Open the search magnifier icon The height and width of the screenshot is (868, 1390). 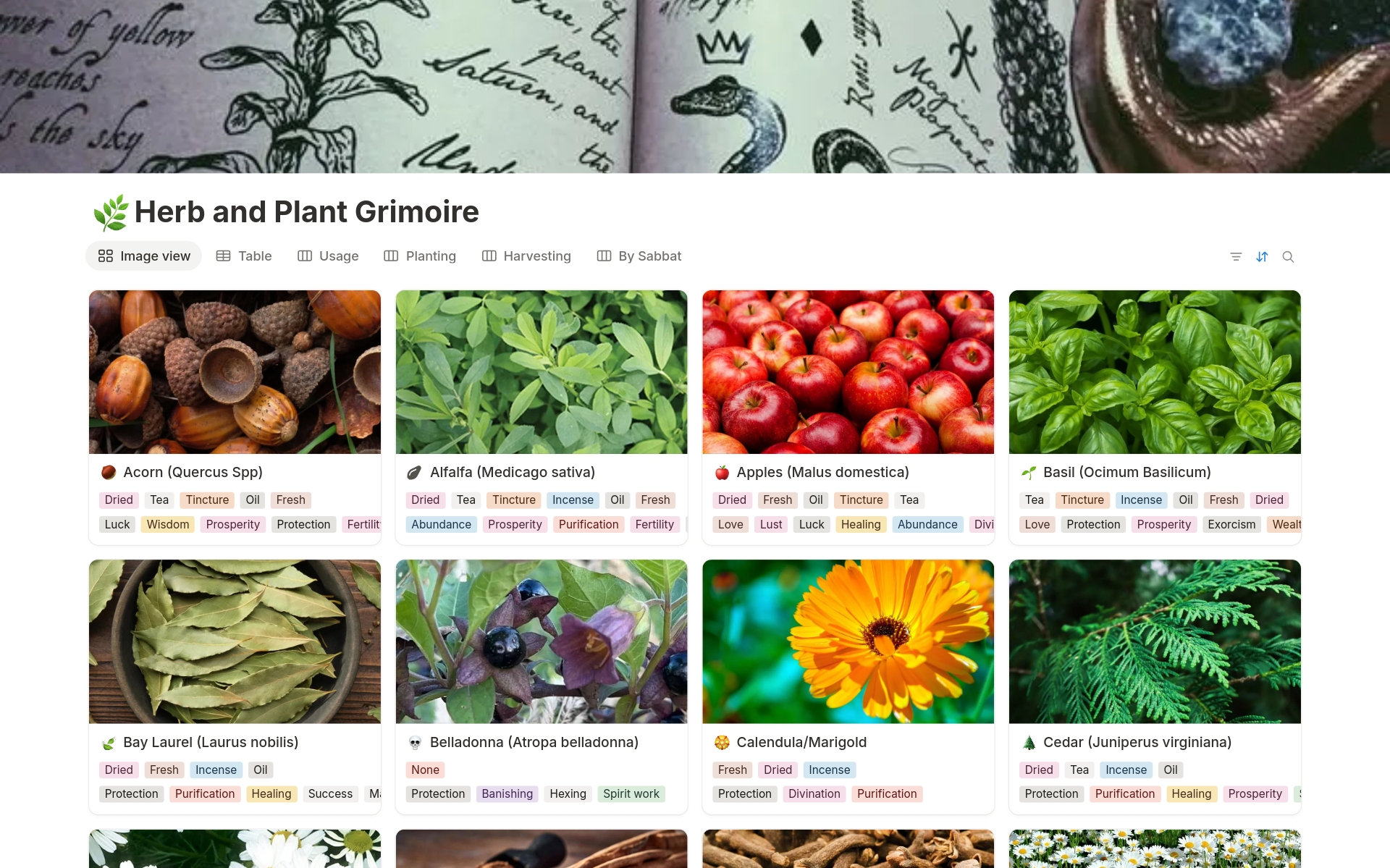tap(1288, 256)
